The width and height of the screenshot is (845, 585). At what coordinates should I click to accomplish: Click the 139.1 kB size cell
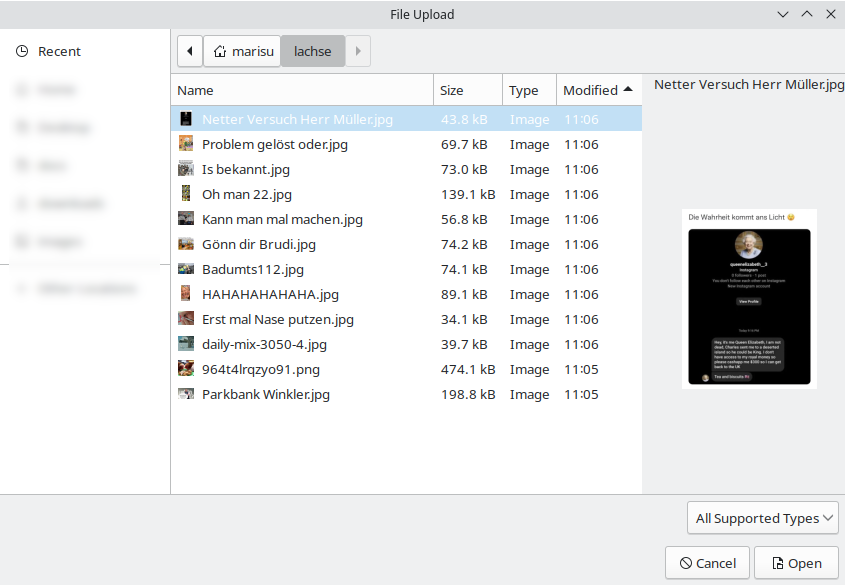tap(468, 194)
